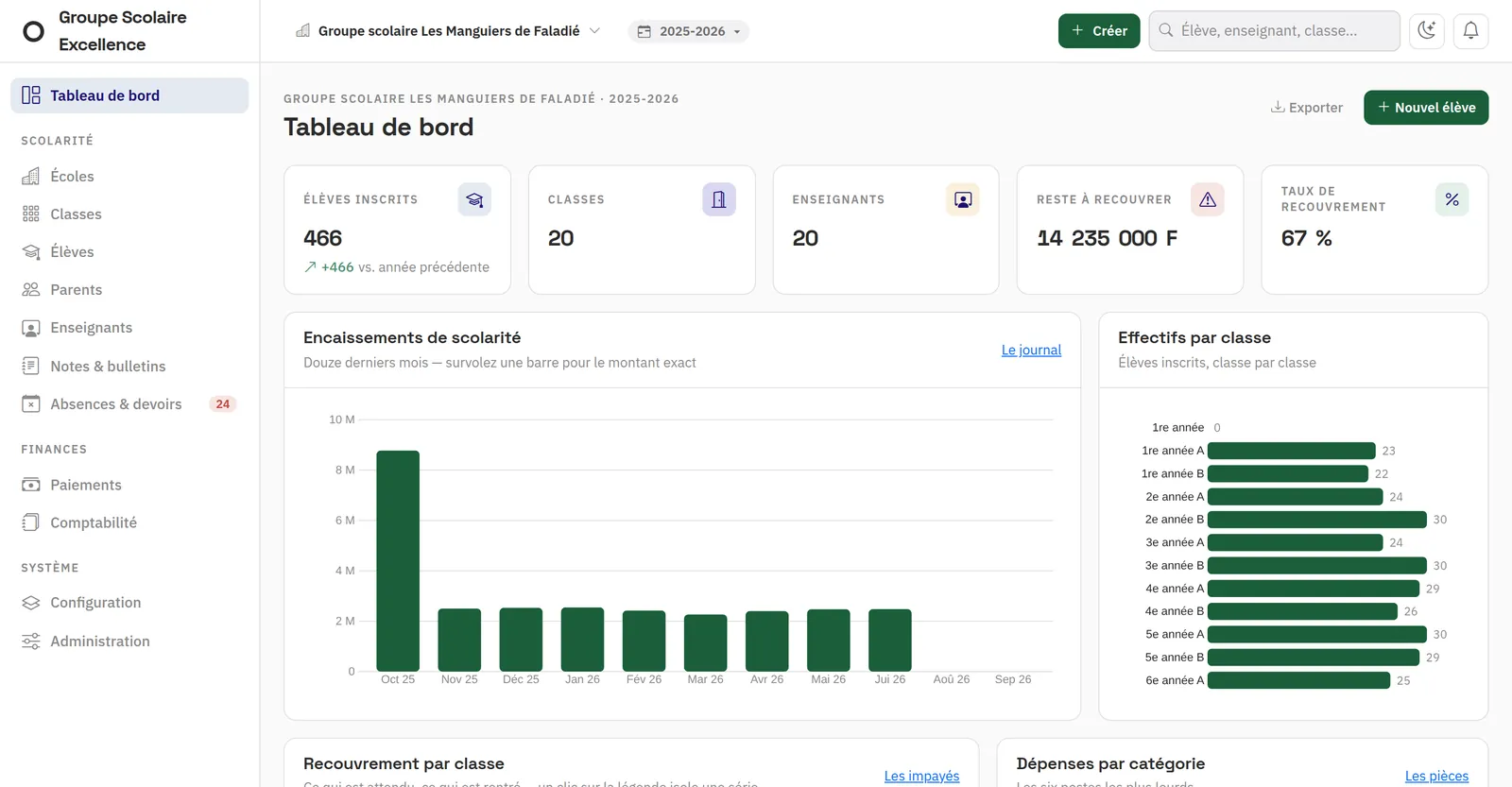The width and height of the screenshot is (1512, 787).
Task: Open notifications bell icon
Action: pyautogui.click(x=1470, y=30)
